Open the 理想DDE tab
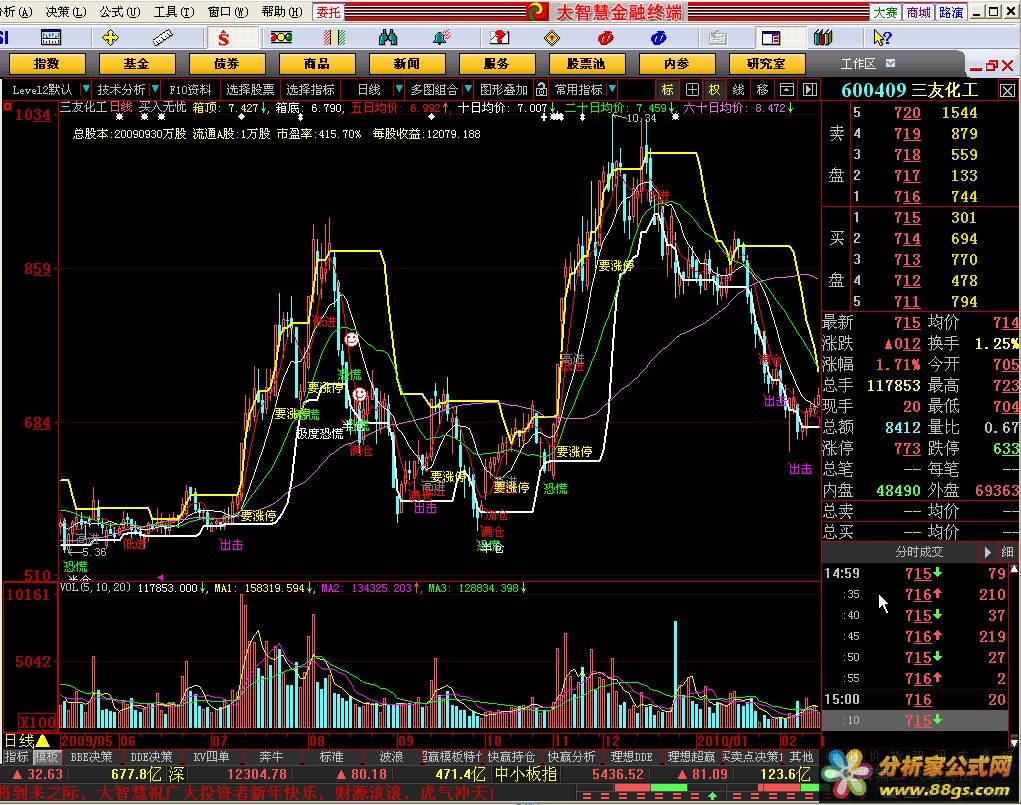Viewport: 1021px width, 805px height. (632, 757)
